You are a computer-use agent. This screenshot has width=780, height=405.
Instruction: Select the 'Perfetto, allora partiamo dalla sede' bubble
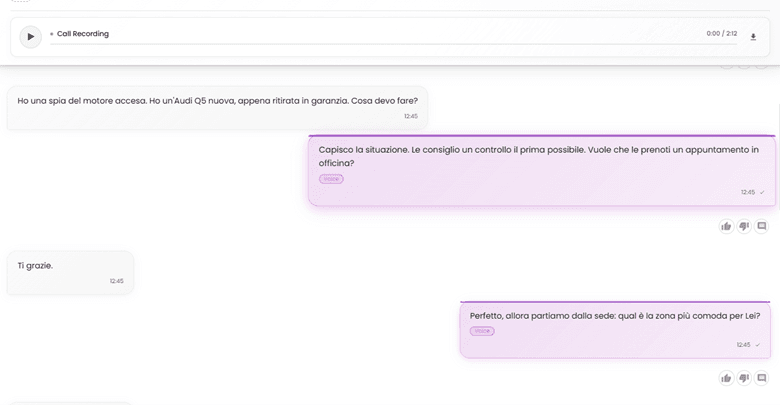tap(615, 329)
